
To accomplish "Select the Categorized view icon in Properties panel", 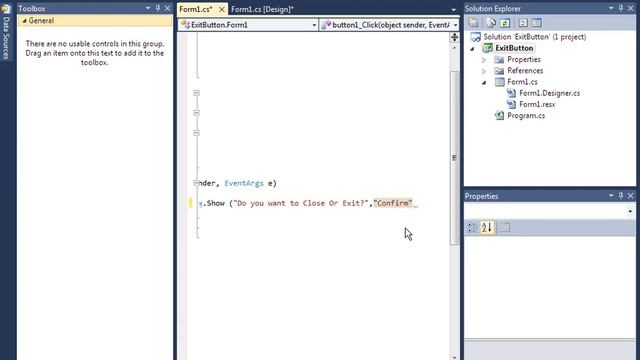I will pyautogui.click(x=472, y=227).
